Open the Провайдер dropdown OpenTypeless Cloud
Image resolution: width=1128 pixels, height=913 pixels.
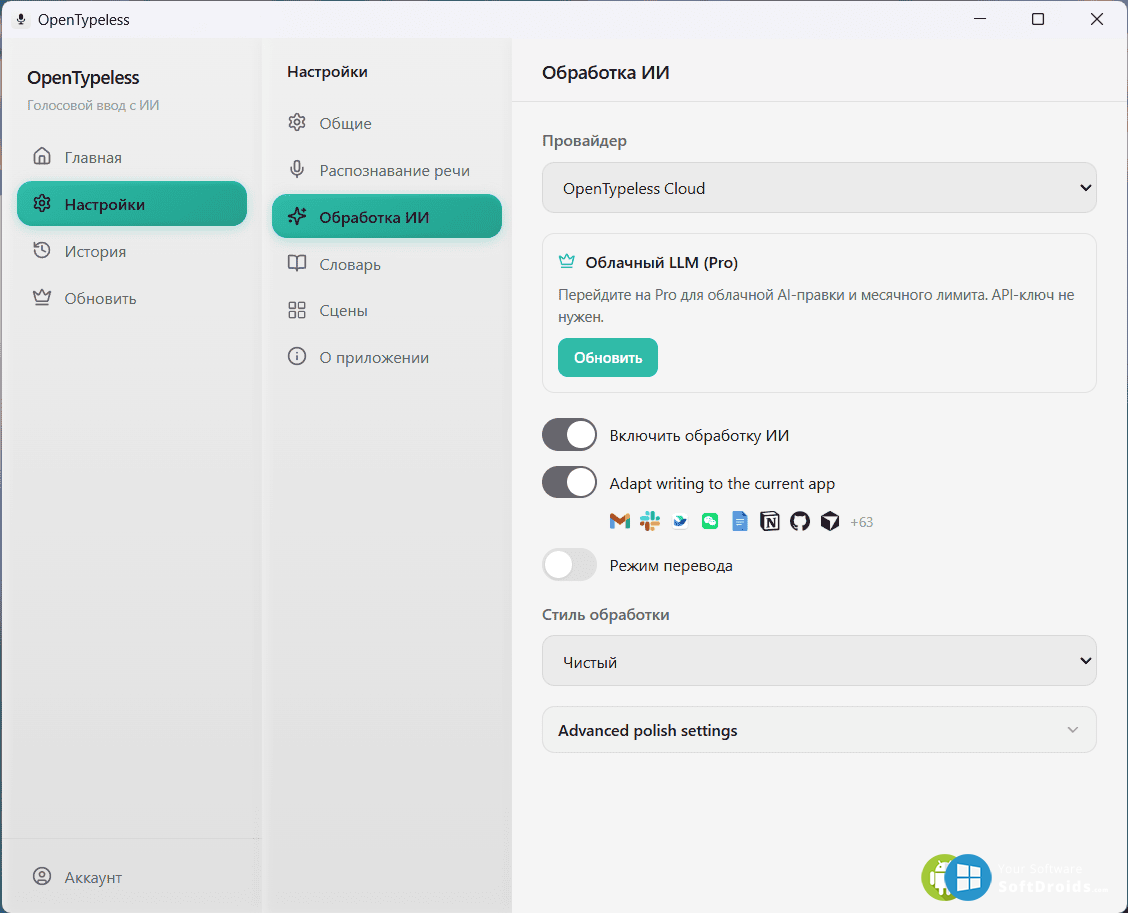click(819, 188)
